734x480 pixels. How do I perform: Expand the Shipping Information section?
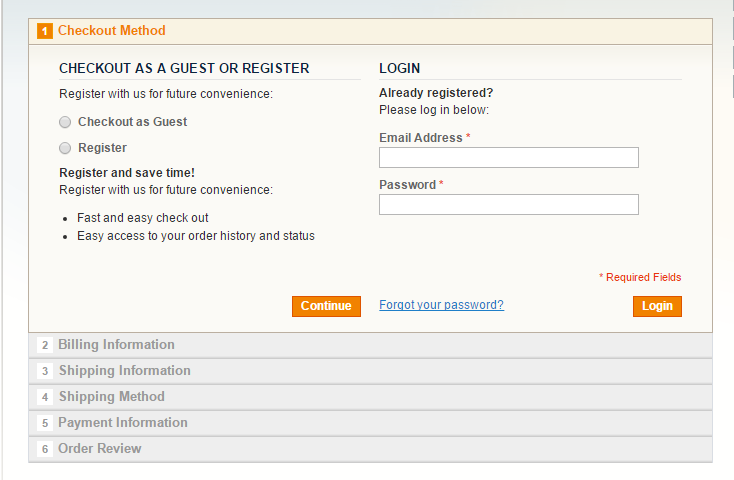tap(124, 371)
